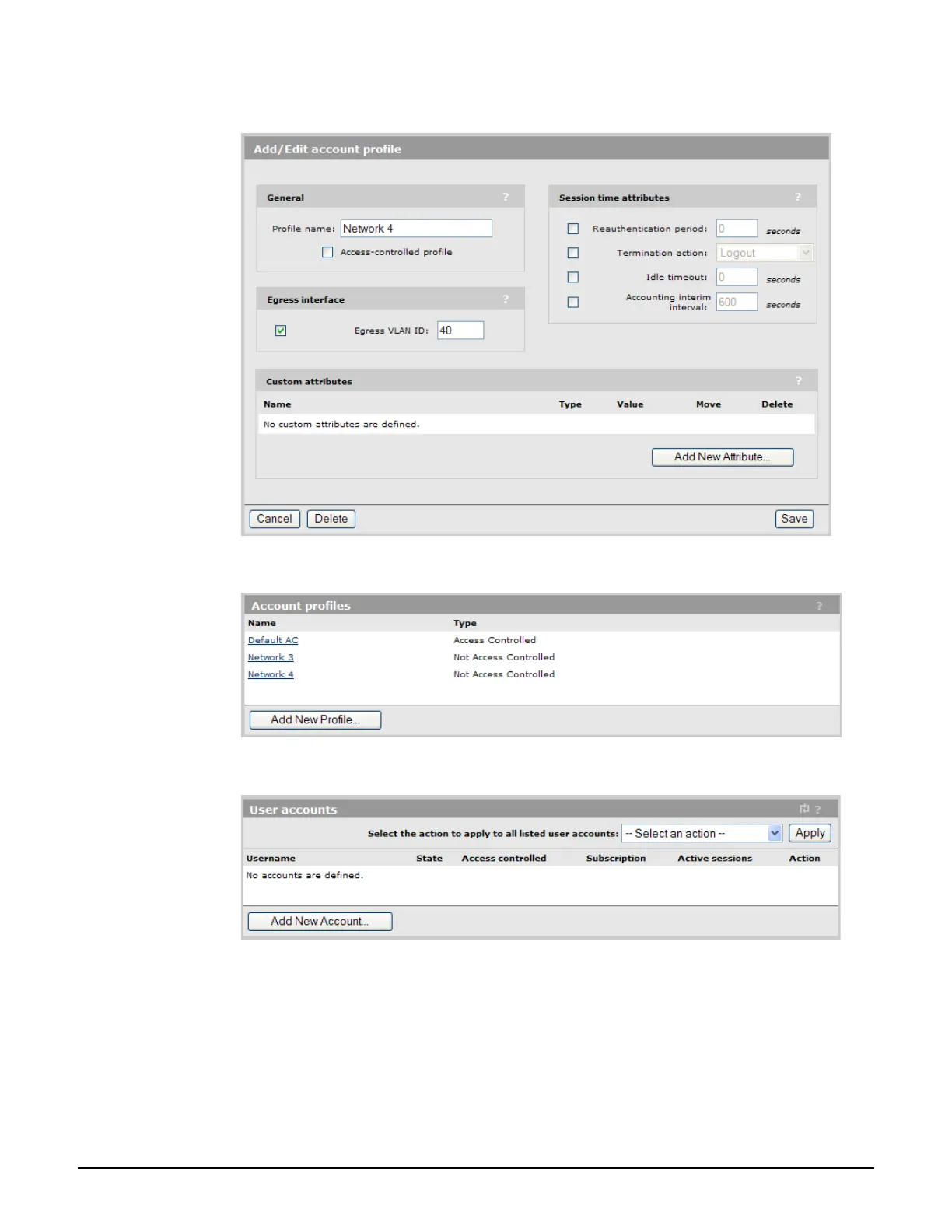Click the Egress VLAN ID field

pos(460,331)
